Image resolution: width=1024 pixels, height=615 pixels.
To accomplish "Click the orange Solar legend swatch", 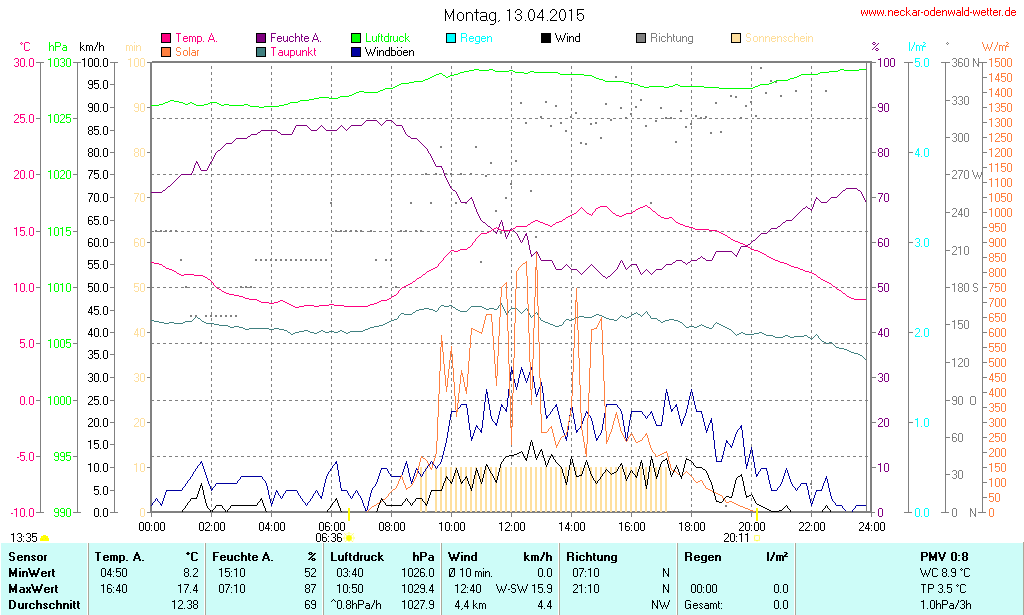I will pyautogui.click(x=166, y=51).
